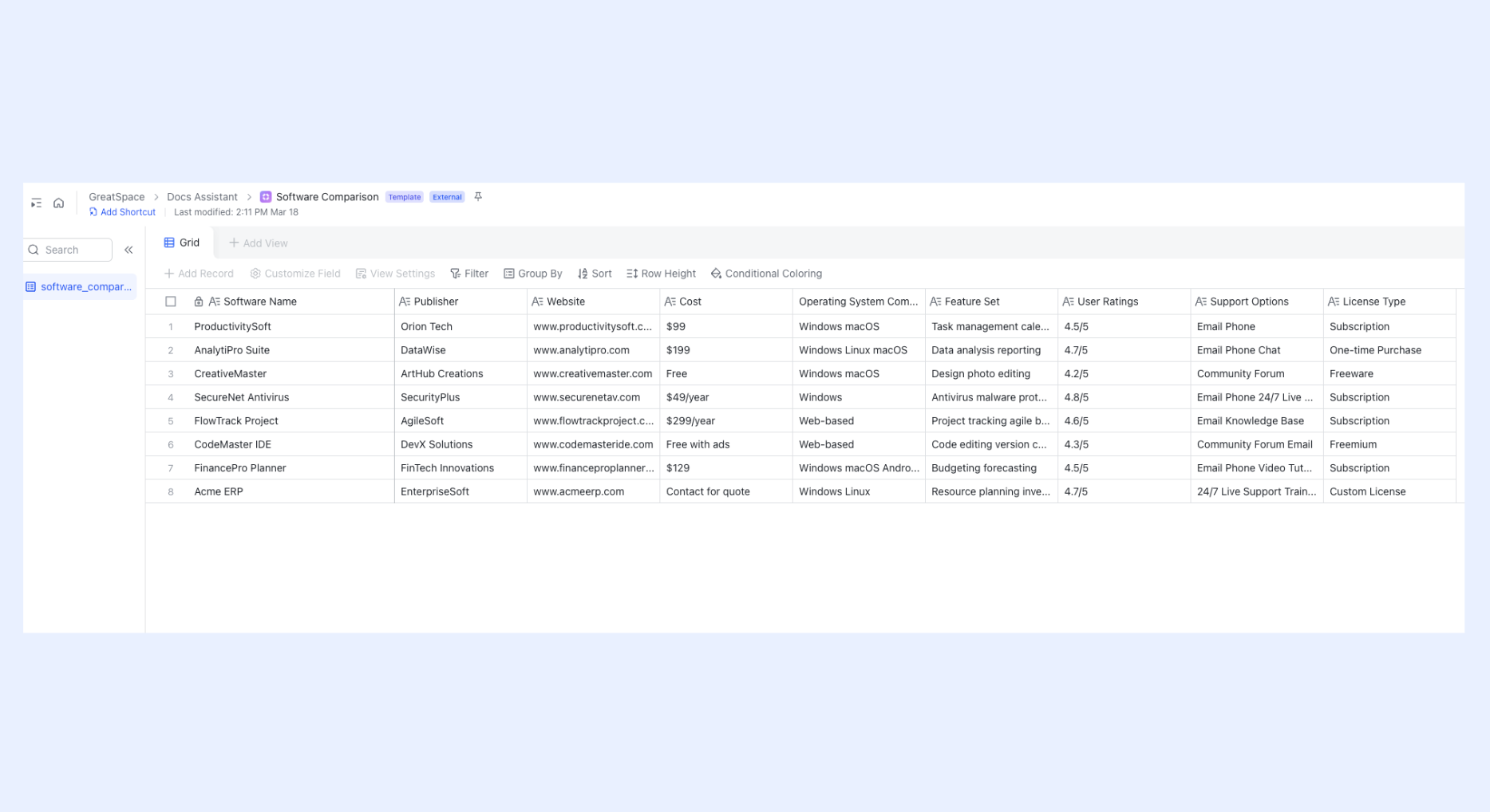1490x812 pixels.
Task: Select software_compar... sheet in sidebar
Action: (80, 286)
